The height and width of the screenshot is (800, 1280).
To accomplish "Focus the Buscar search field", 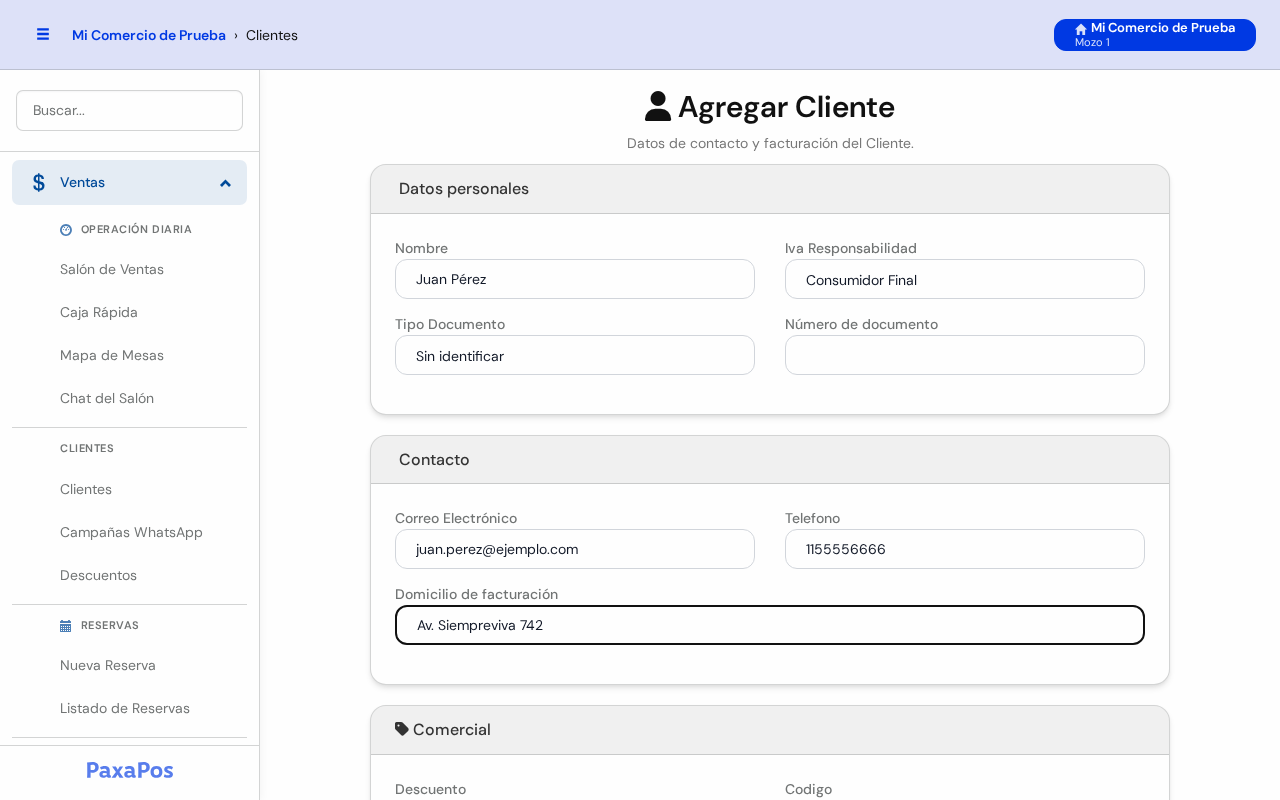I will pos(129,110).
